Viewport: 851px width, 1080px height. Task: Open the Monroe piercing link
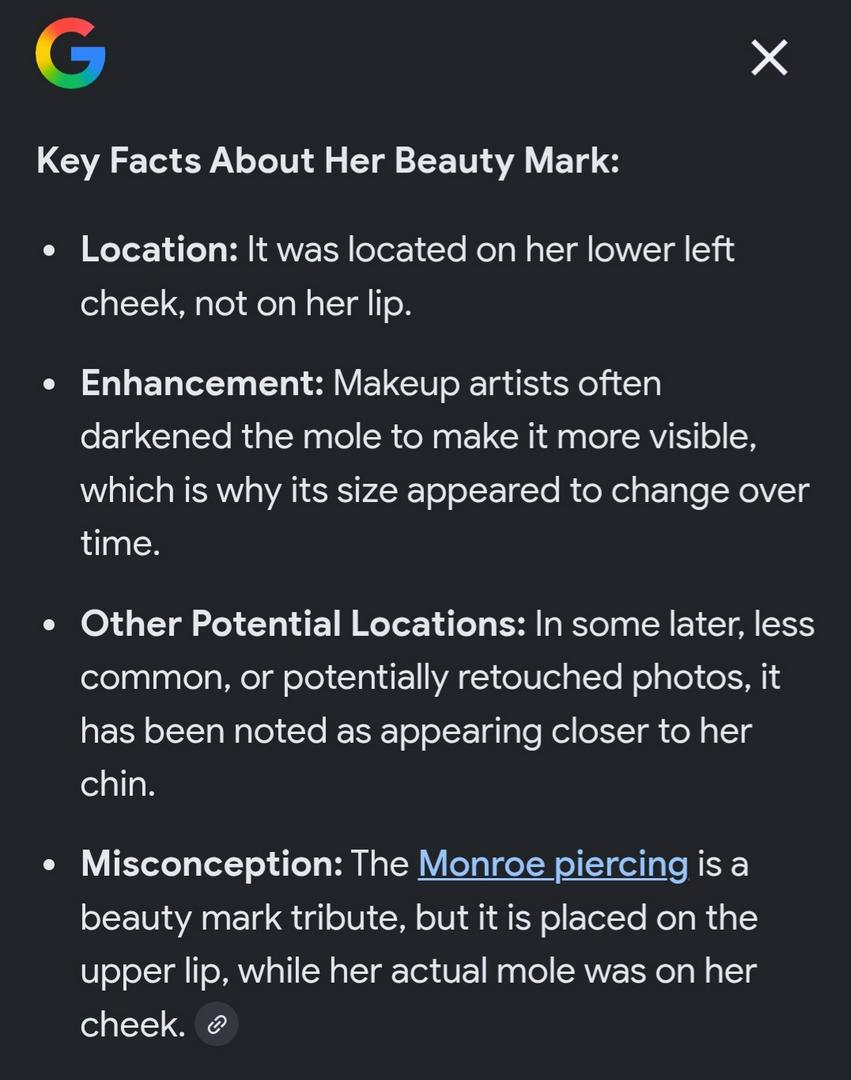tap(553, 863)
